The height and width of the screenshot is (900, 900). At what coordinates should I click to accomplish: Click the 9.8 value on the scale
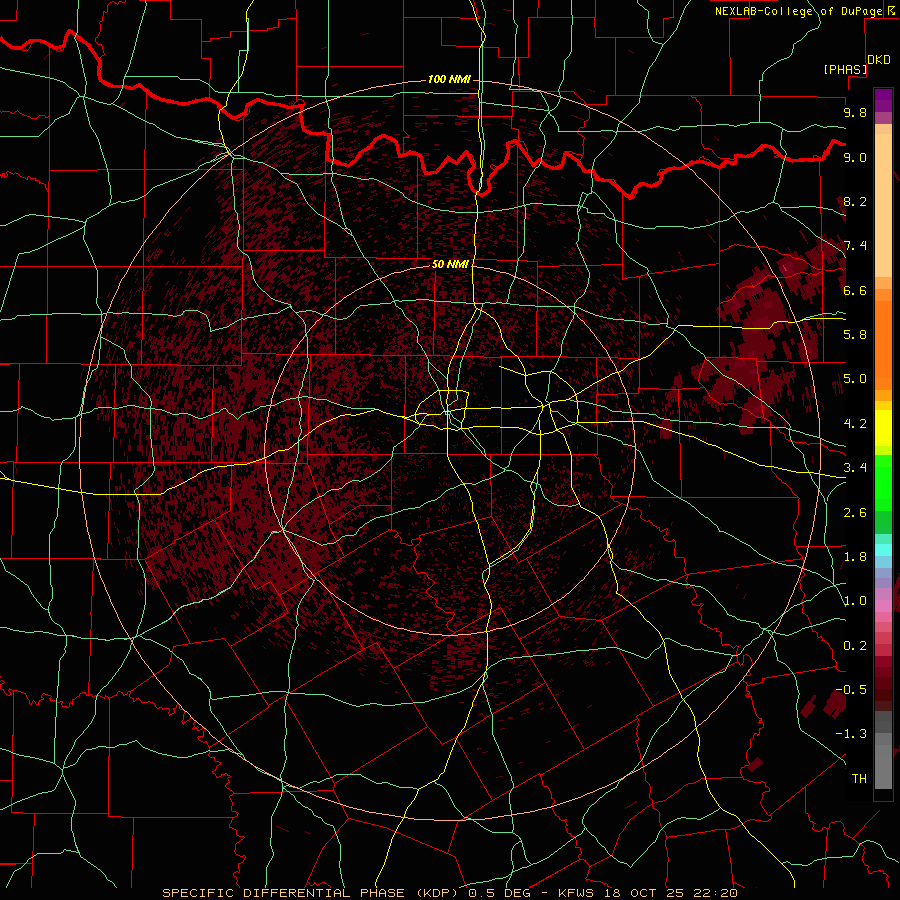855,113
